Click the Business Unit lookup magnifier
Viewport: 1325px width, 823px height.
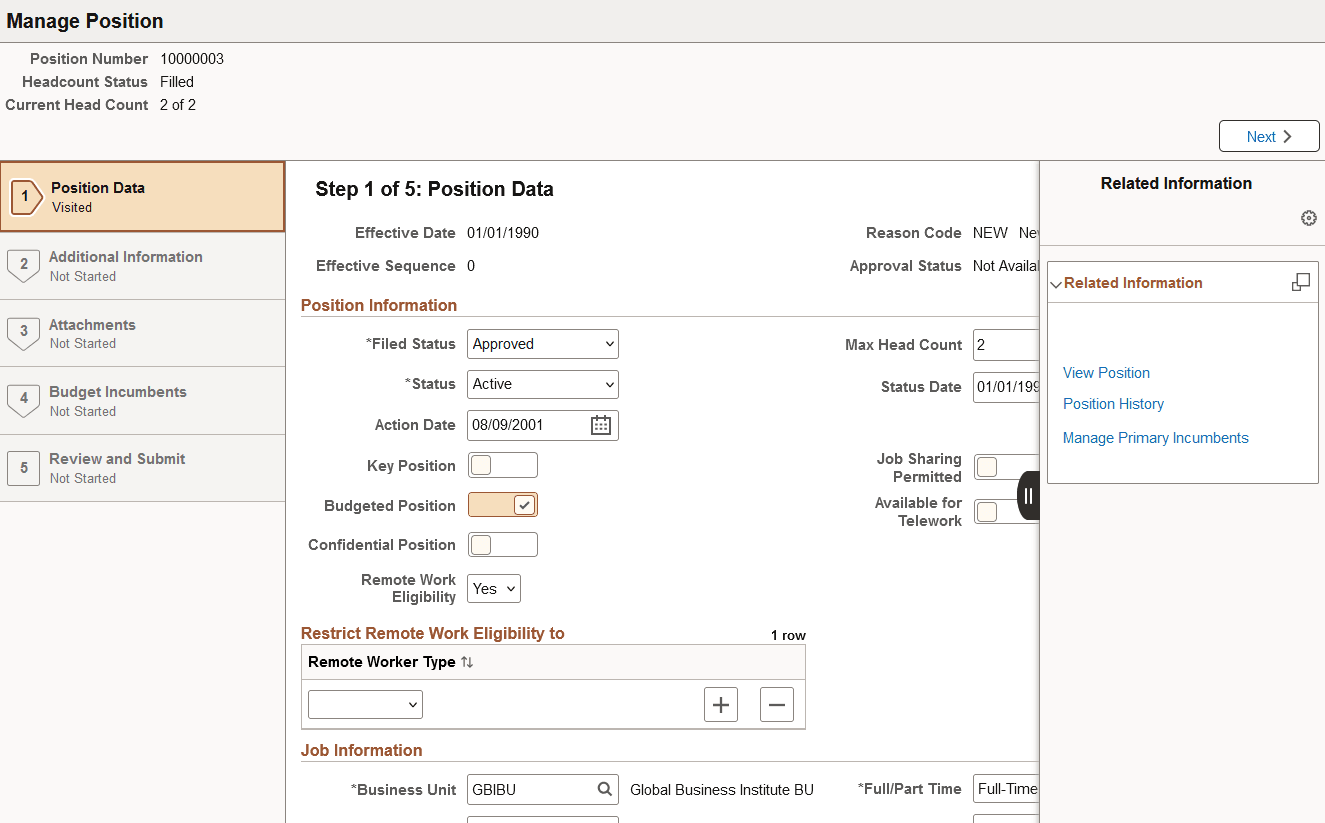pos(605,789)
